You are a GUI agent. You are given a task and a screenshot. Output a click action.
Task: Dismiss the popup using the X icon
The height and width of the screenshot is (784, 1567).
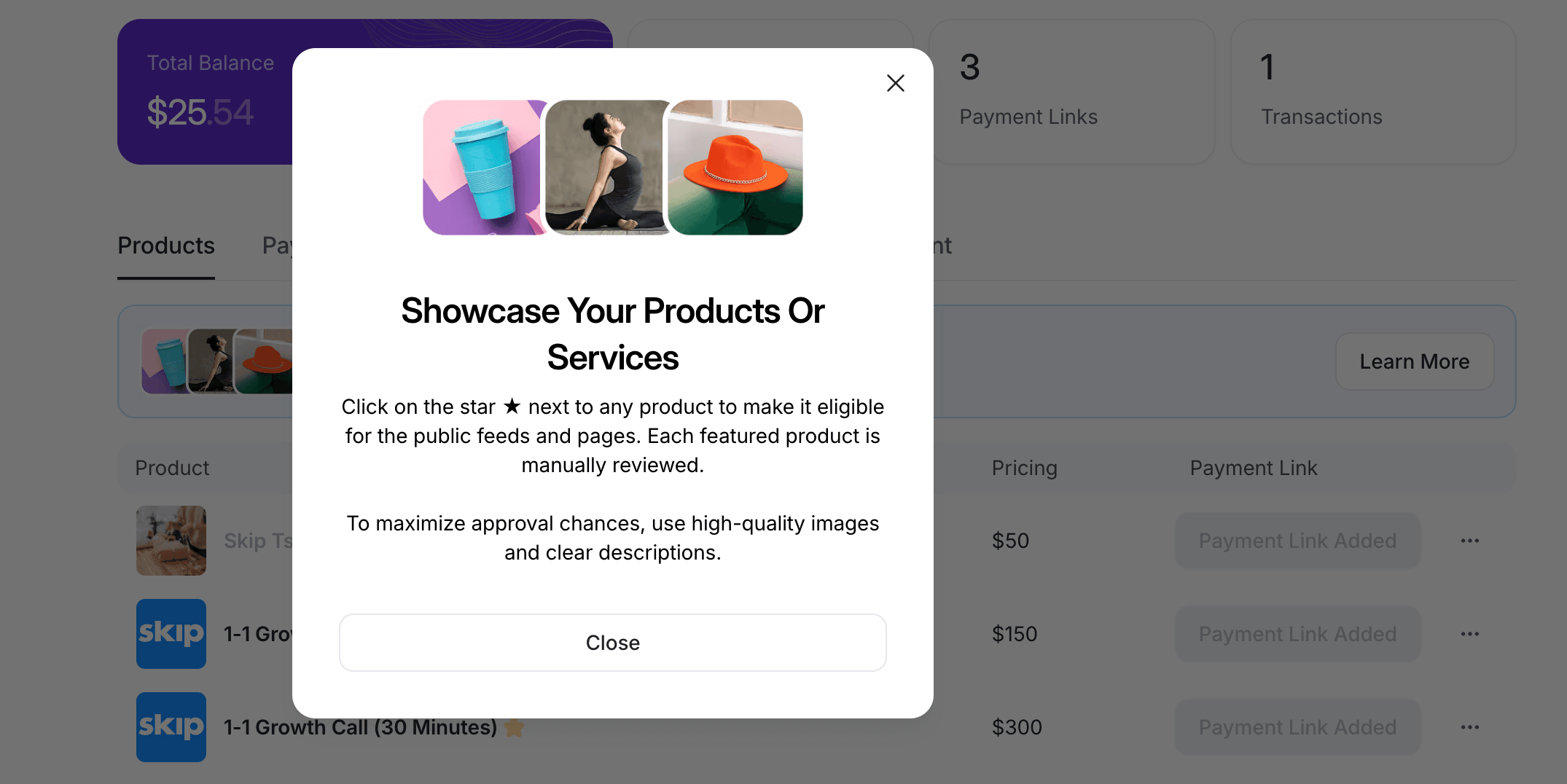point(895,83)
